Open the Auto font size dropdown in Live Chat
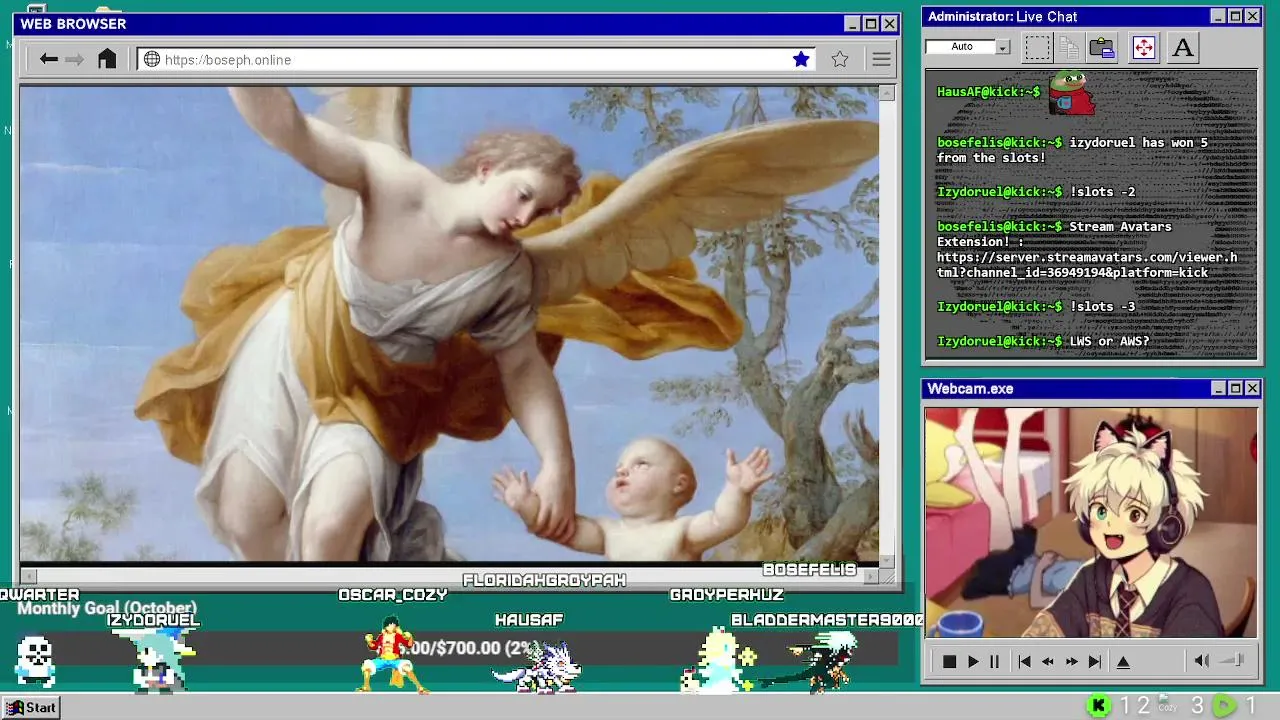 click(1003, 47)
